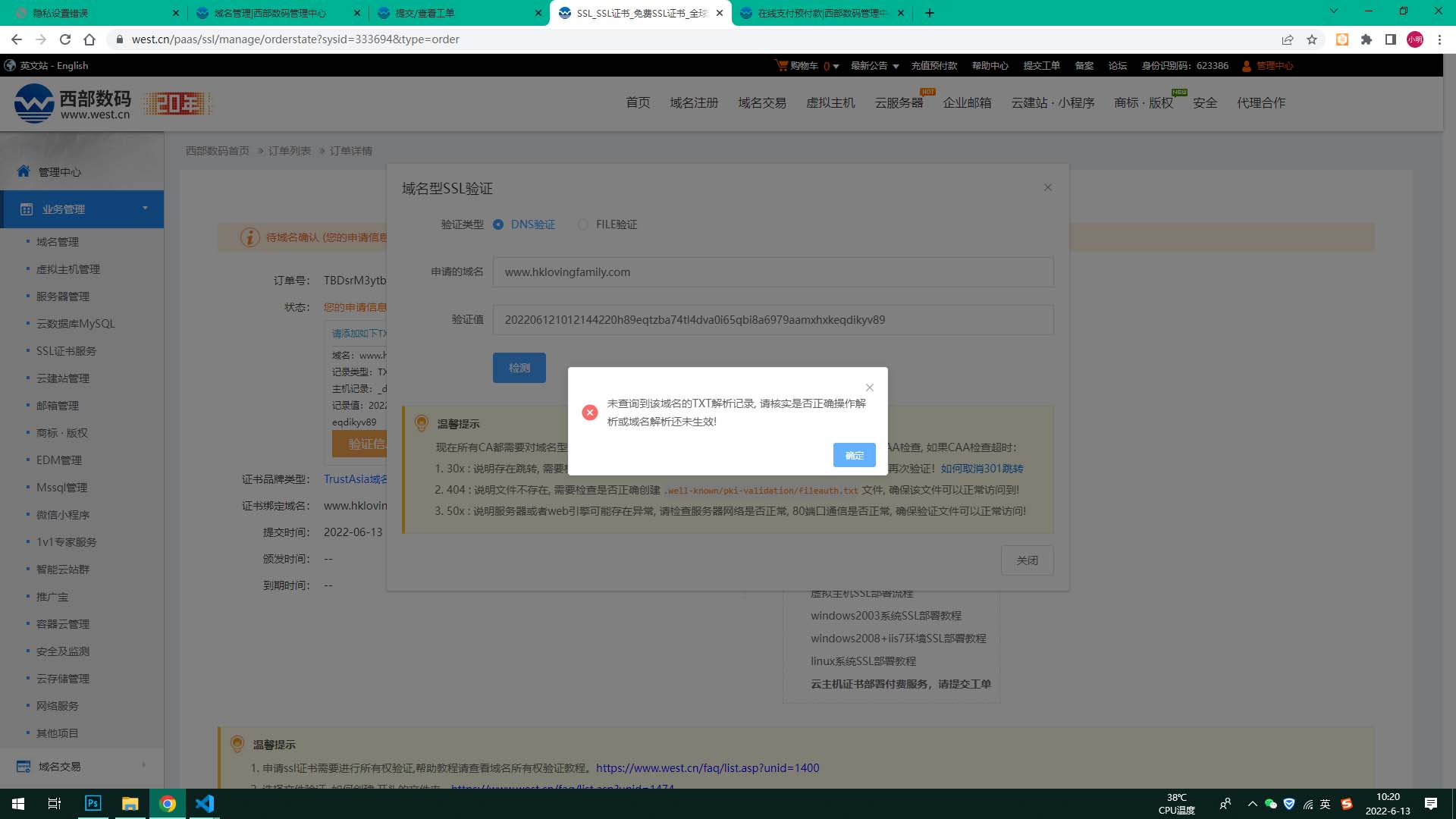Click the 管理中心 user icon in top bar
The image size is (1456, 819).
coord(1246,66)
